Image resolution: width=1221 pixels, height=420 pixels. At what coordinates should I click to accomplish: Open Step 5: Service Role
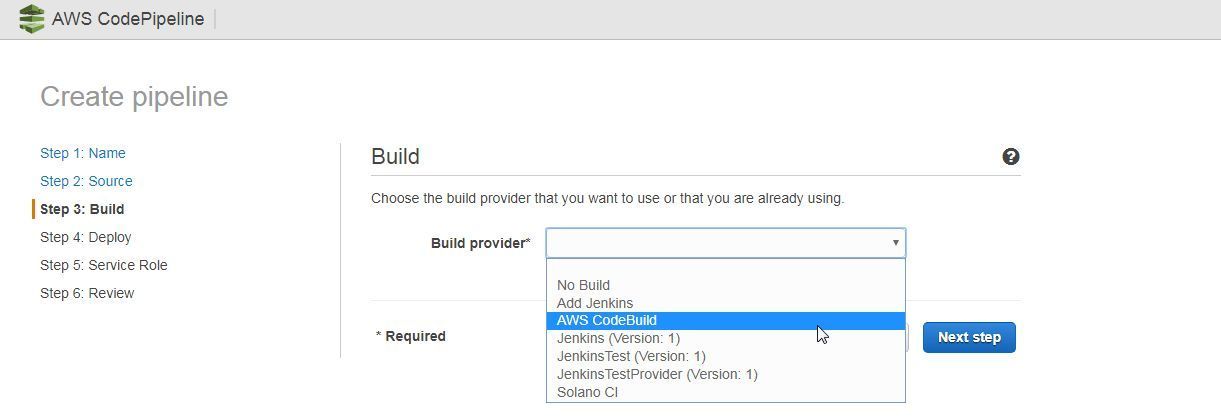pos(104,265)
